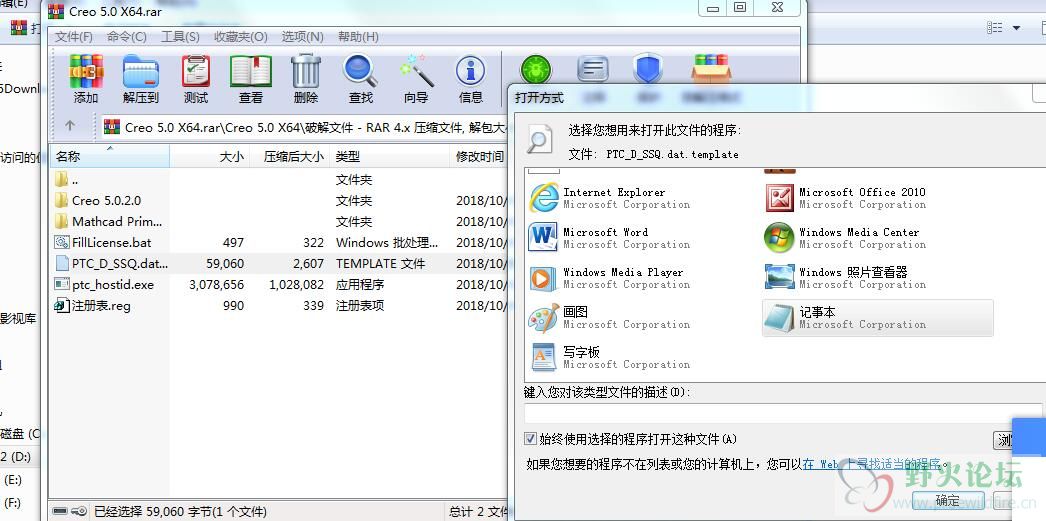Select PTC_D_SSQ.dat... file row
The height and width of the screenshot is (521, 1046).
coord(278,264)
